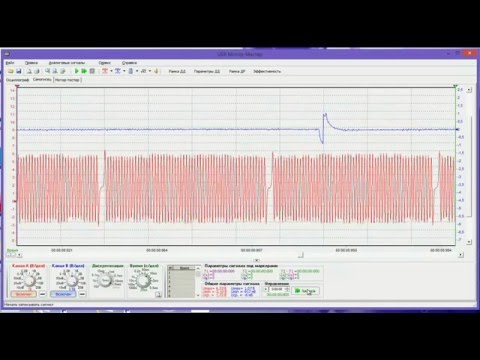
Task: Click the first magnifier zoom toolbar icon
Action: click(x=47, y=71)
